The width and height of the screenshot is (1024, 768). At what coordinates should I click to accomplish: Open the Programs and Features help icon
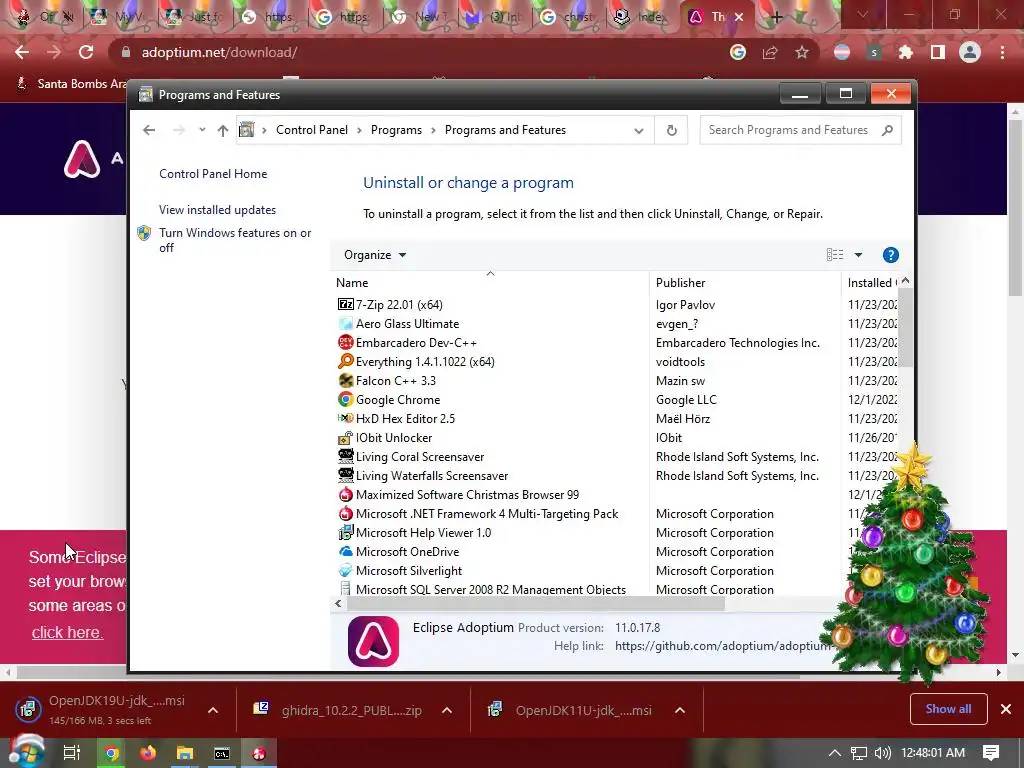891,255
